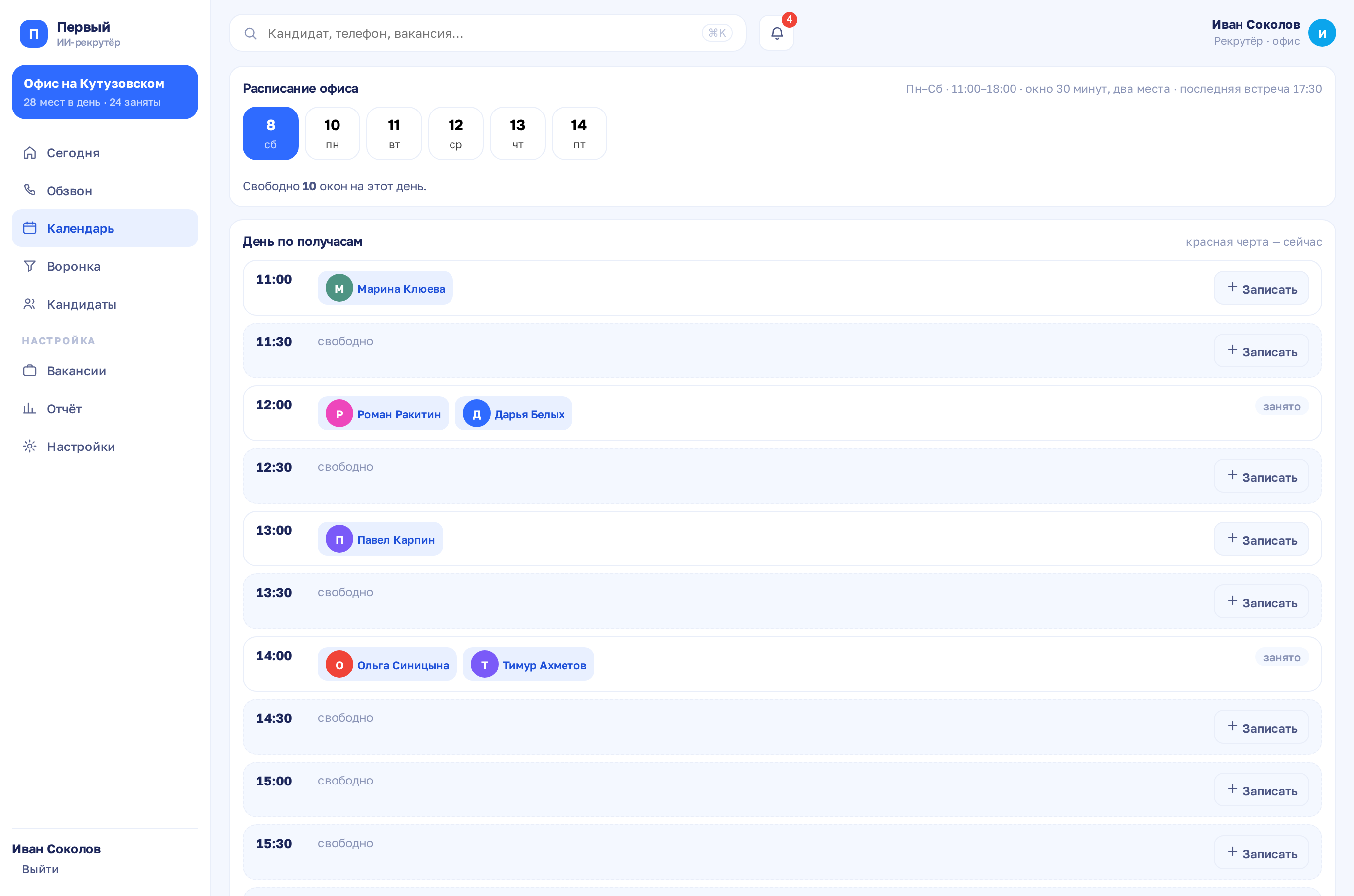Screen dimensions: 1354x896
Task: Schedule someone at 15:00 with Записать
Action: click(x=1261, y=789)
